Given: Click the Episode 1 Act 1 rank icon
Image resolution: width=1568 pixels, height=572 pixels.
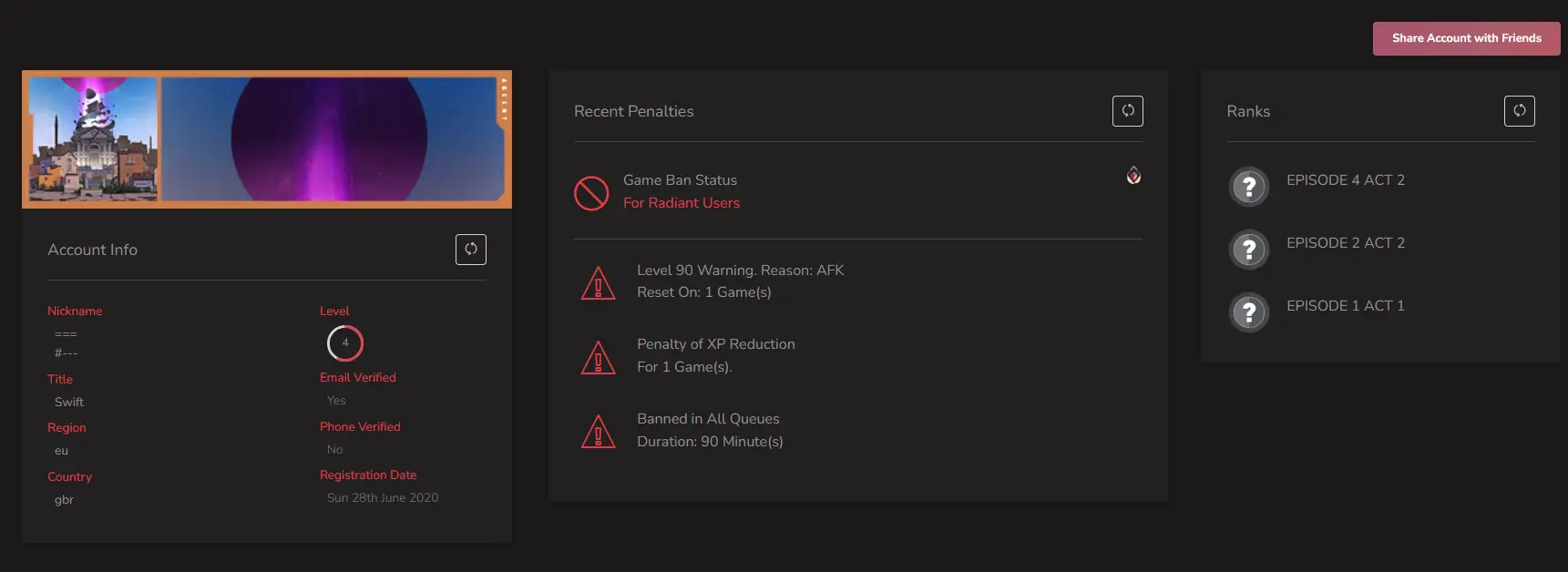Looking at the screenshot, I should (x=1249, y=312).
